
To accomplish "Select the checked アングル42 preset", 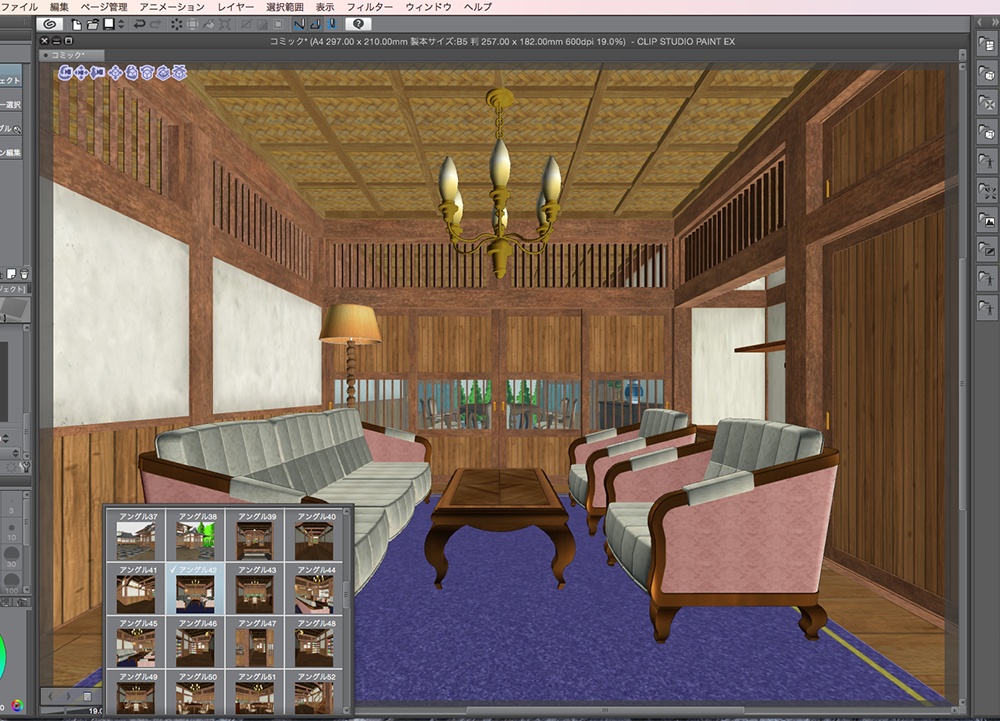I will tap(195, 588).
